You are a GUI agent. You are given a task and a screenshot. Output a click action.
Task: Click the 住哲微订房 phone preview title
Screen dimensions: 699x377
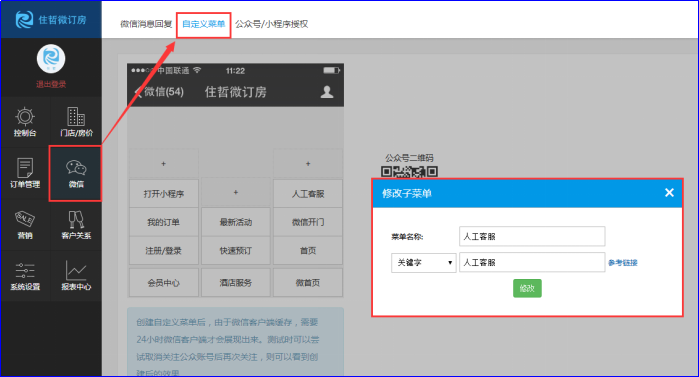pyautogui.click(x=236, y=92)
